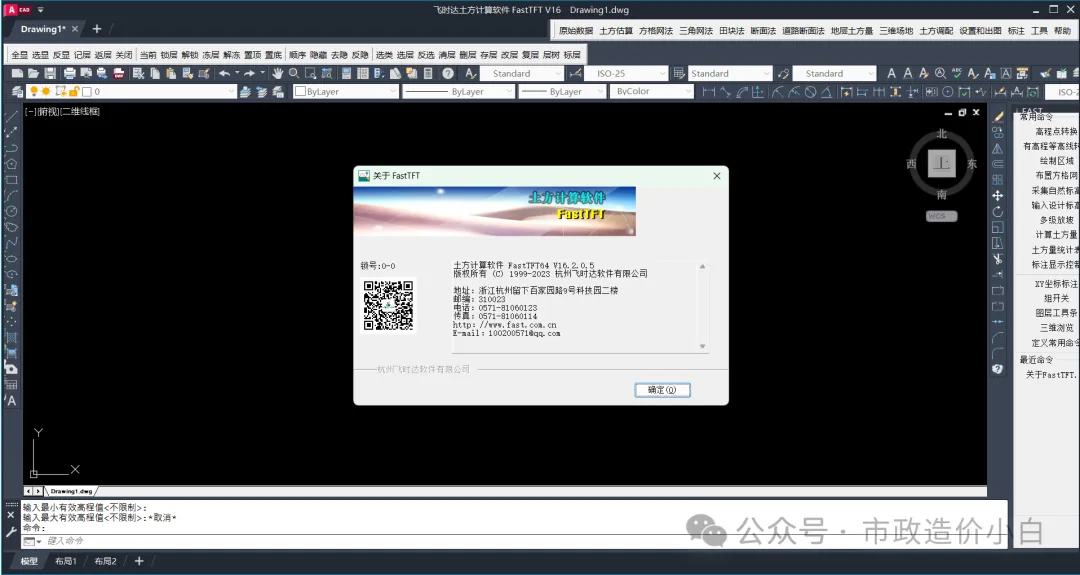The height and width of the screenshot is (575, 1080).
Task: Select the Erase tool atop right toolbar
Action: coord(997,116)
